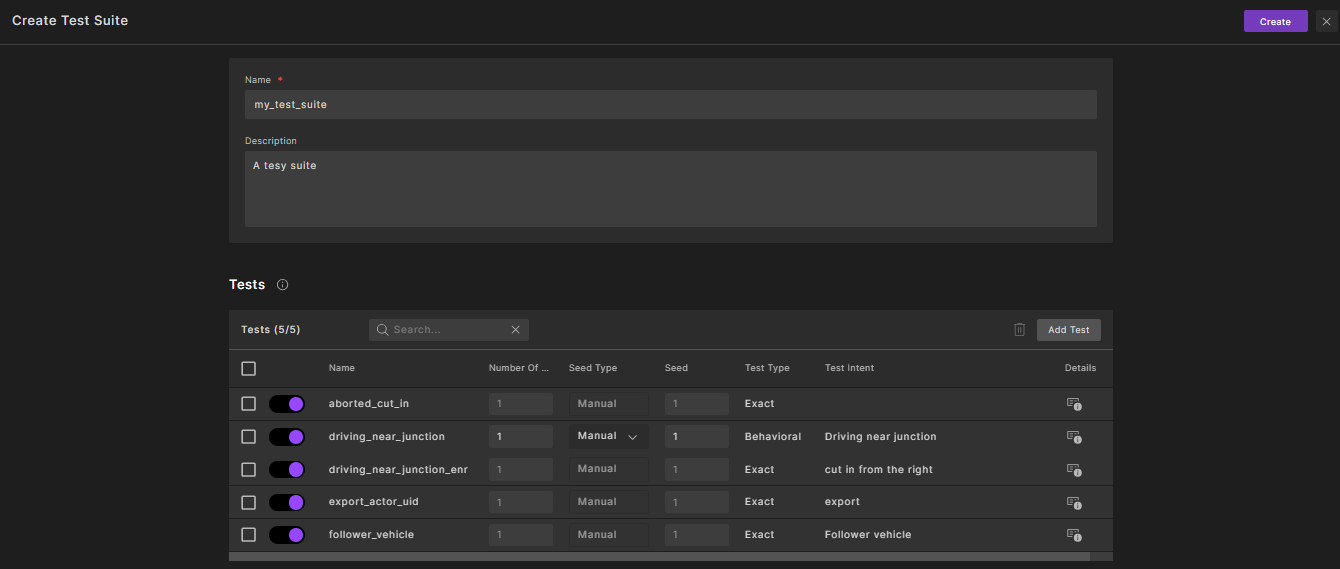This screenshot has height=569, width=1340.
Task: Check the select-all tests checkbox
Action: point(249,368)
